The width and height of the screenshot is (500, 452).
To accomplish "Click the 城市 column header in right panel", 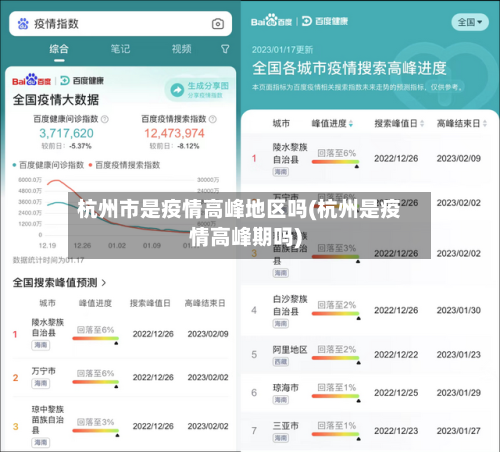I will (x=281, y=124).
